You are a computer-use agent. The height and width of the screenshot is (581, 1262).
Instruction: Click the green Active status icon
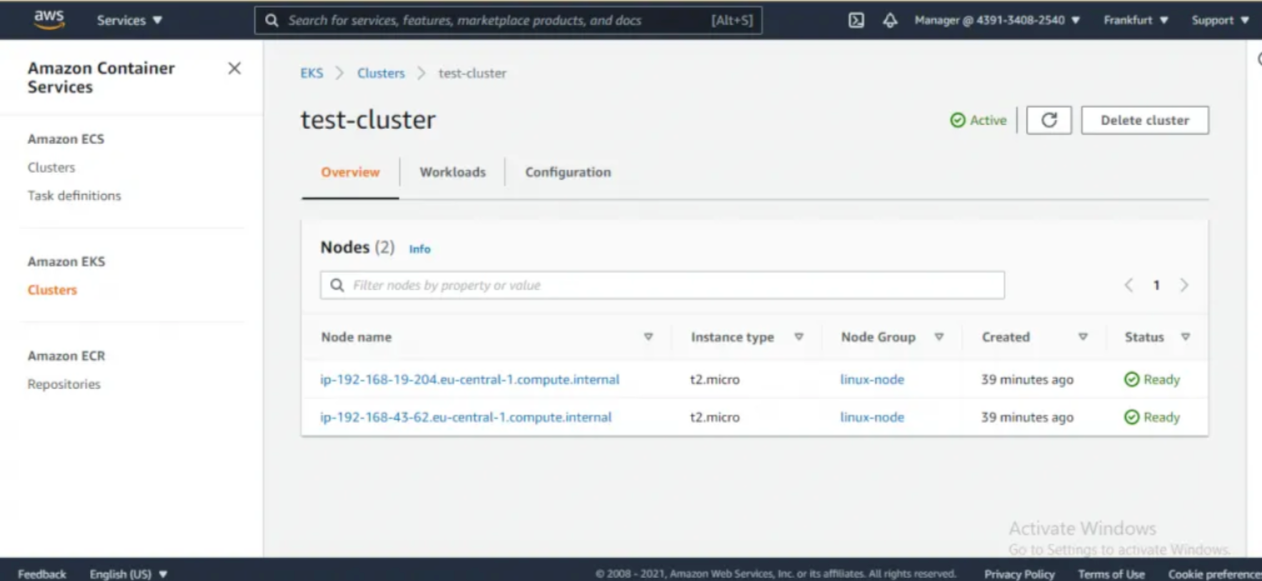click(958, 120)
